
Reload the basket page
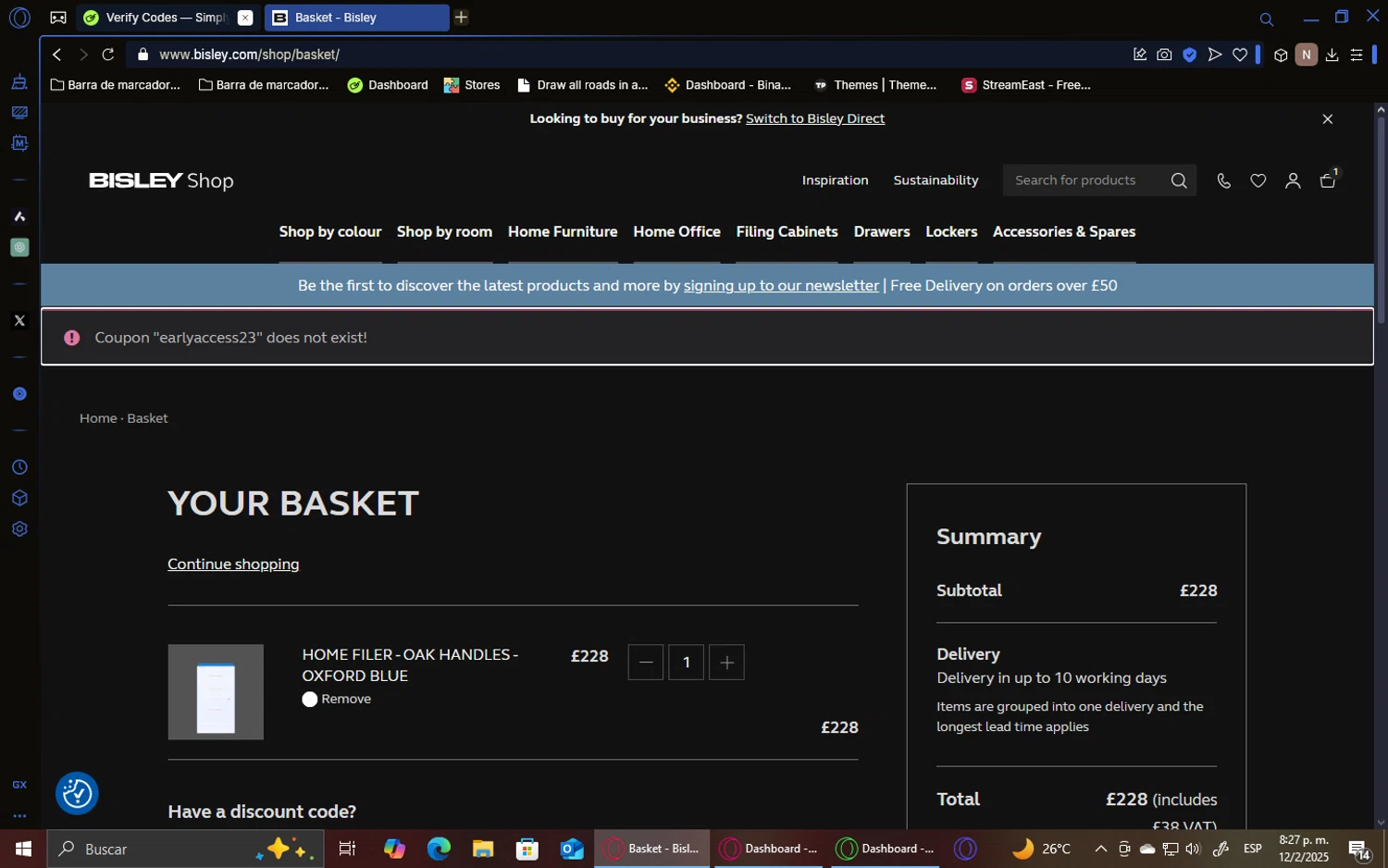[108, 55]
